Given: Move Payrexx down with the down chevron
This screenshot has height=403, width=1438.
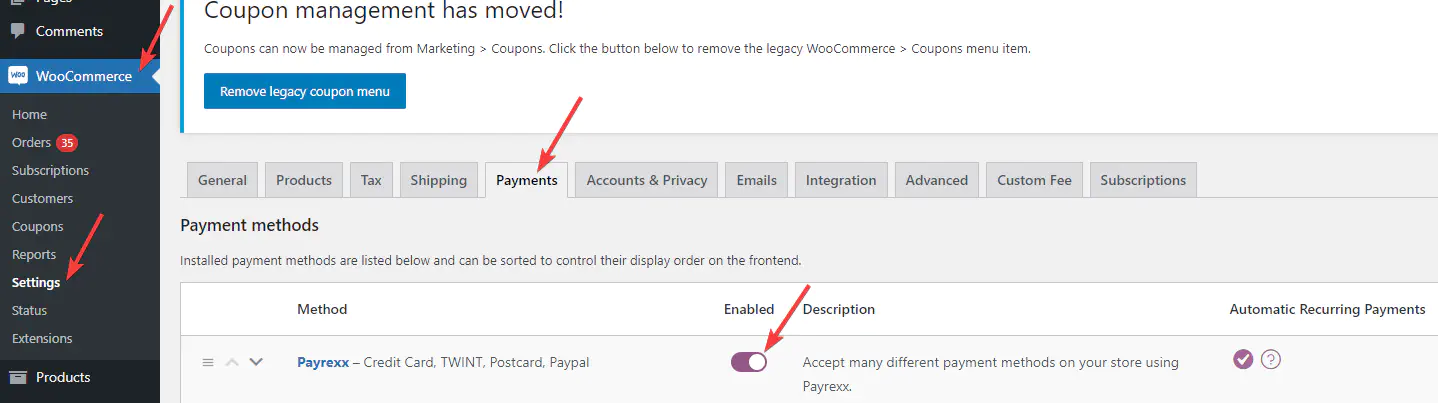Looking at the screenshot, I should (256, 362).
